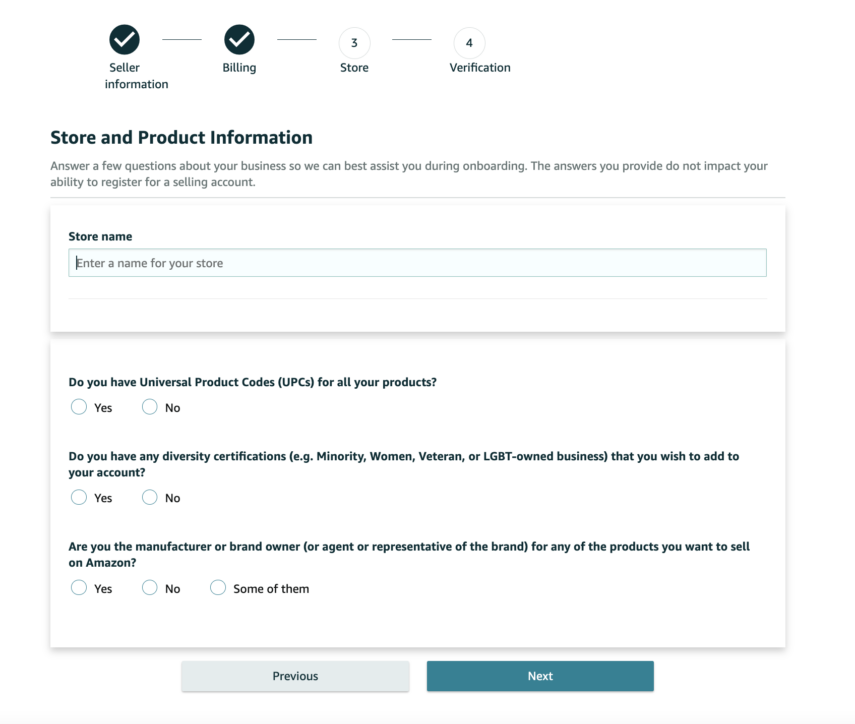Screen dimensions: 855x724
Task: Click the Seller information checkmark step icon
Action: pos(124,40)
